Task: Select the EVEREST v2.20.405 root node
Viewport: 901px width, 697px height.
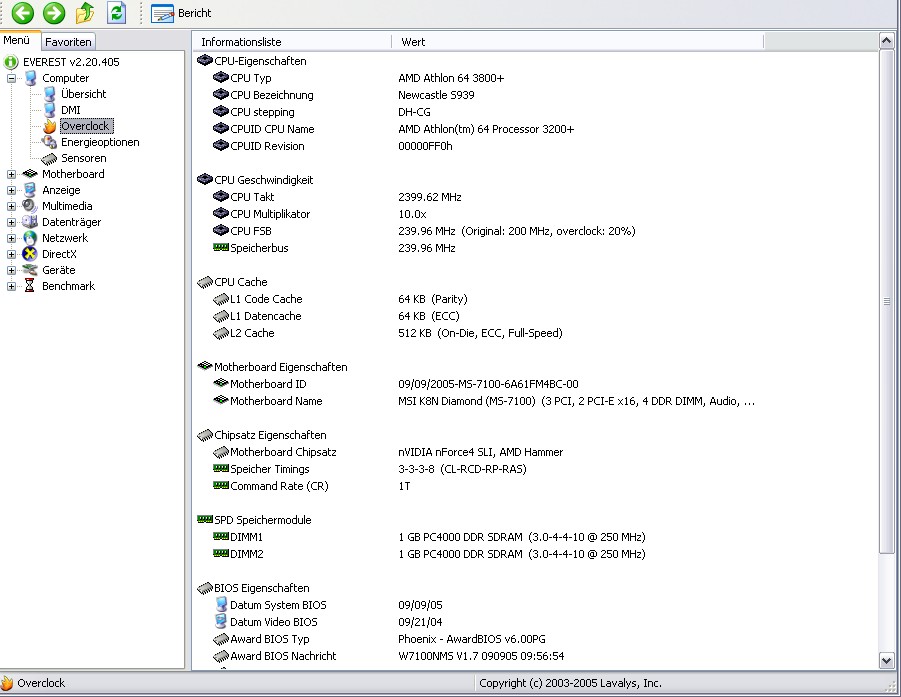Action: pos(71,62)
